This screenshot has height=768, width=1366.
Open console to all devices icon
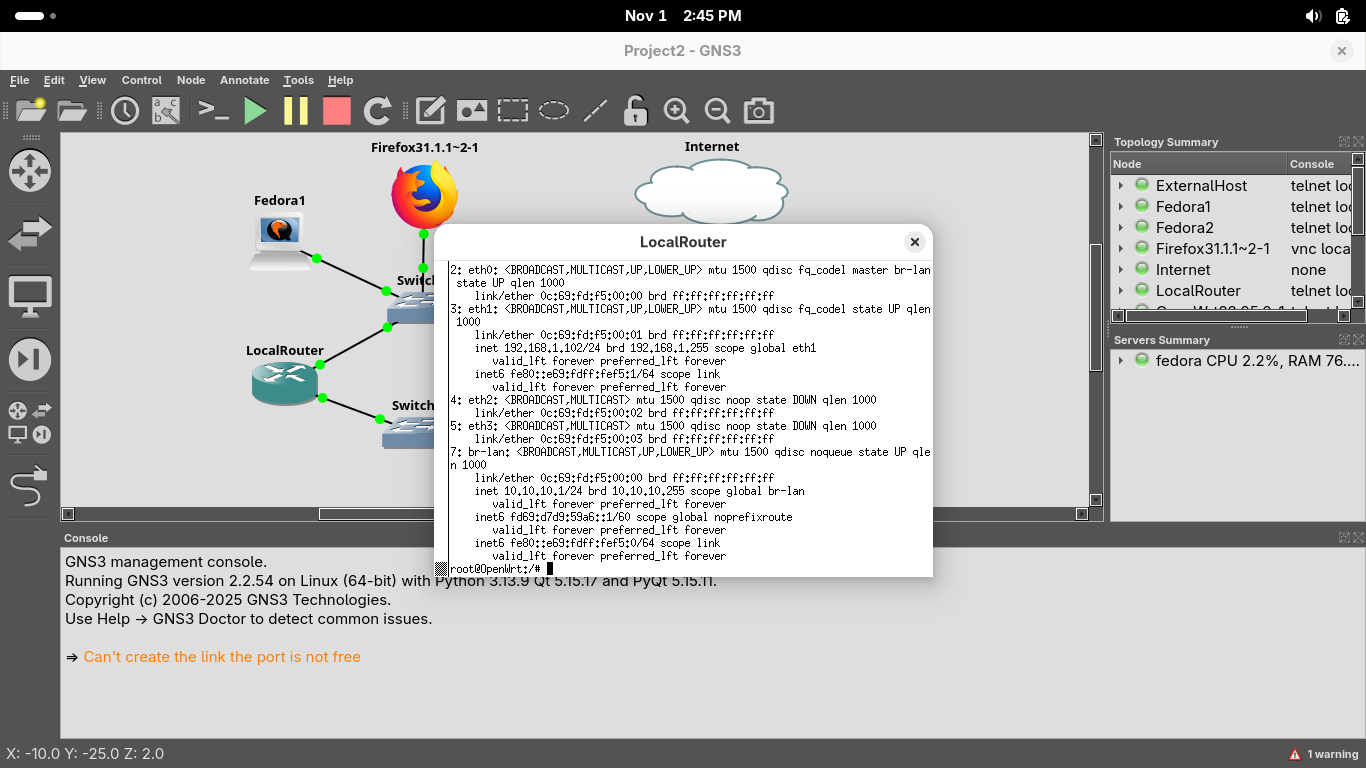click(x=214, y=111)
